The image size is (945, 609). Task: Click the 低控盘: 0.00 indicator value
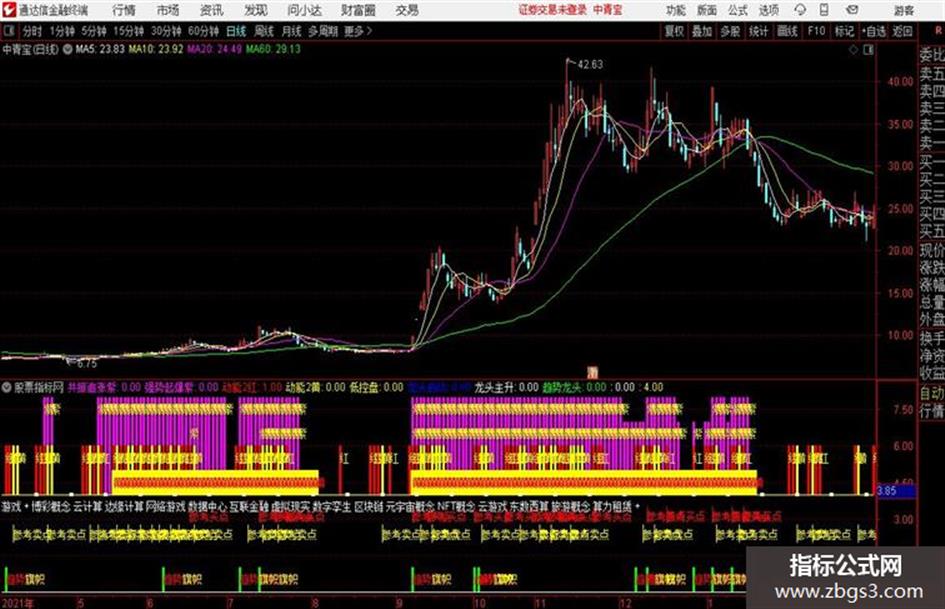coord(376,387)
